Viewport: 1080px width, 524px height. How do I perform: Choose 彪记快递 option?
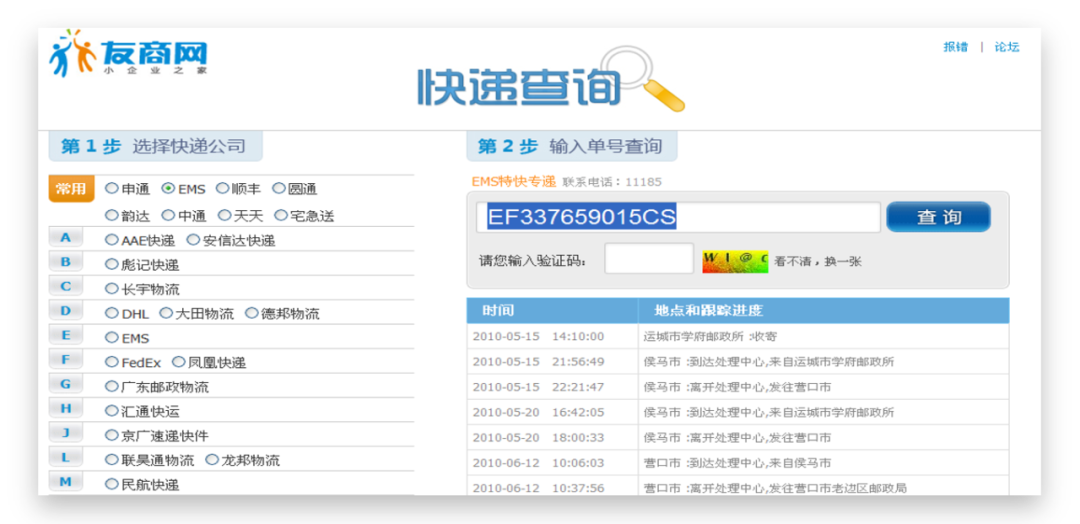pos(112,264)
